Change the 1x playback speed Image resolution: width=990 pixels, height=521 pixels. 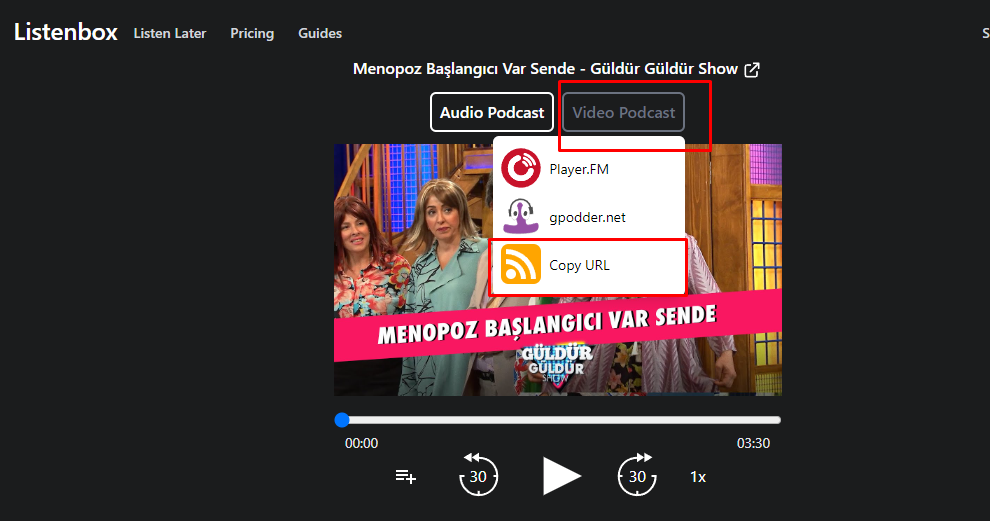[x=698, y=477]
